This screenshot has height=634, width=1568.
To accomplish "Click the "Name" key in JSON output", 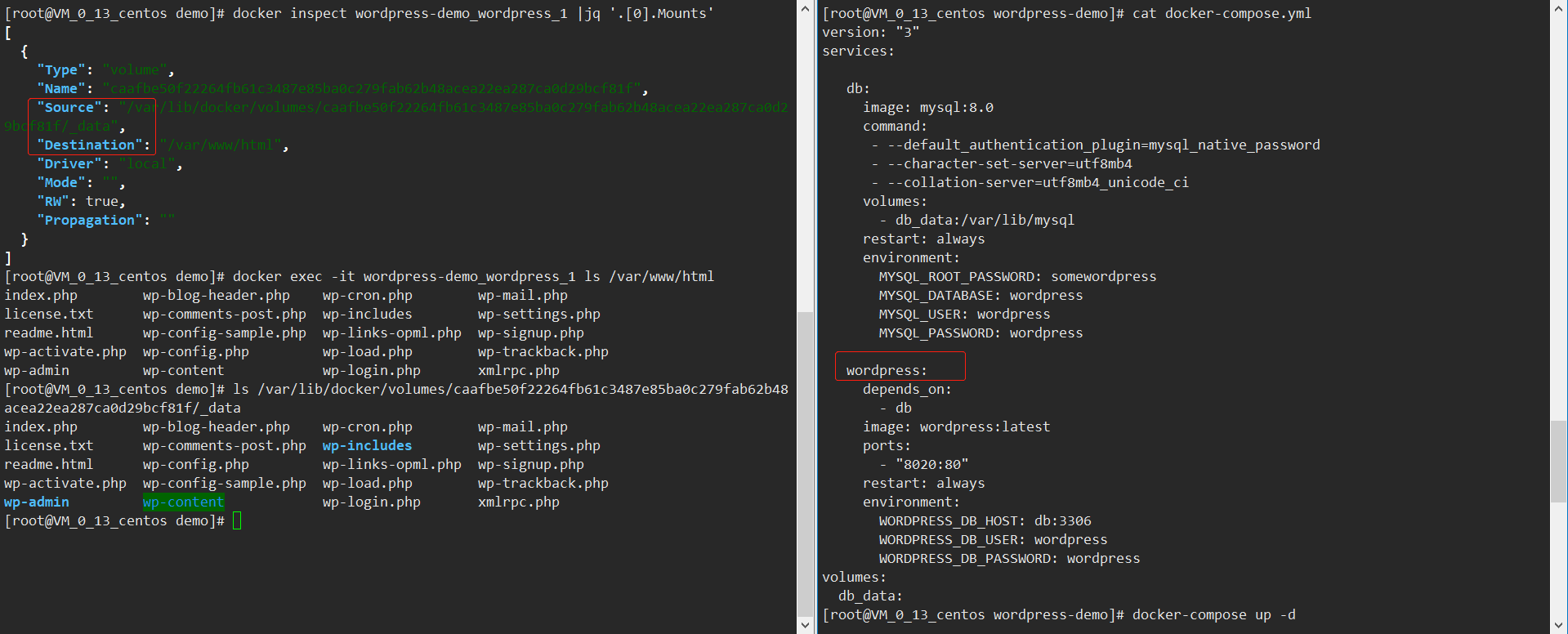I will 61,88.
